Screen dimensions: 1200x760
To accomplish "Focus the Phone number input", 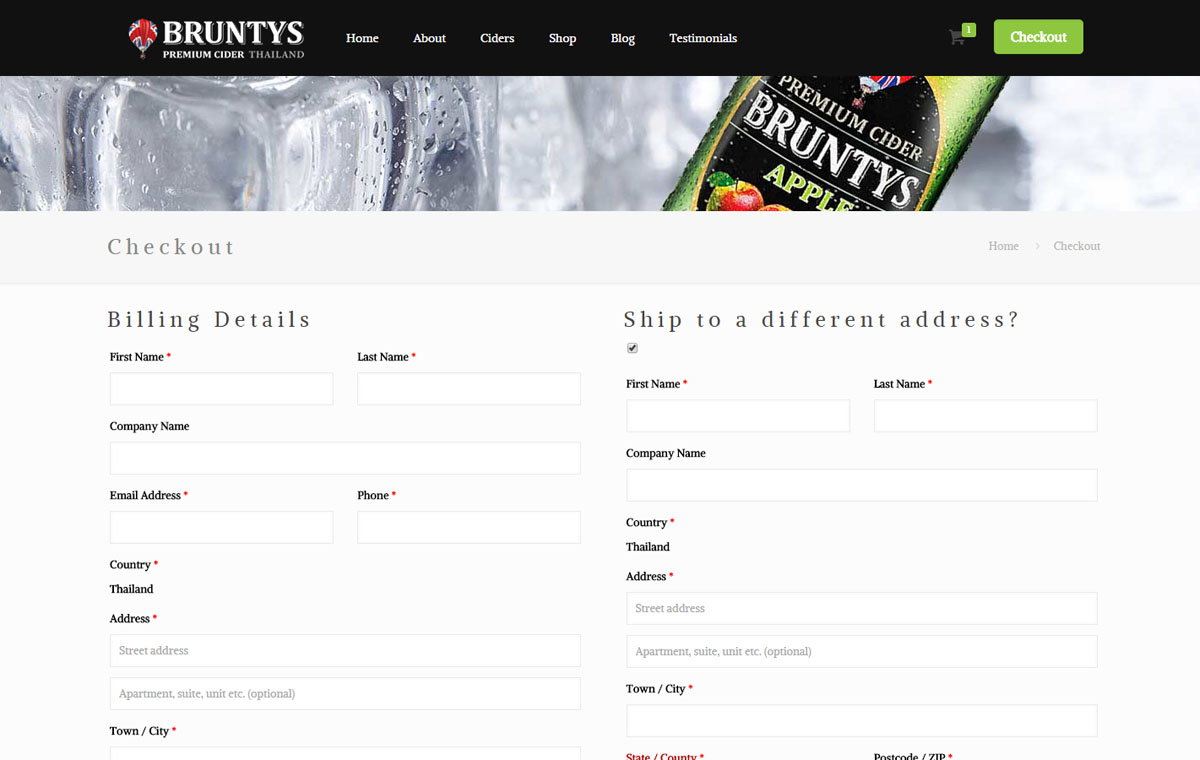I will (468, 527).
